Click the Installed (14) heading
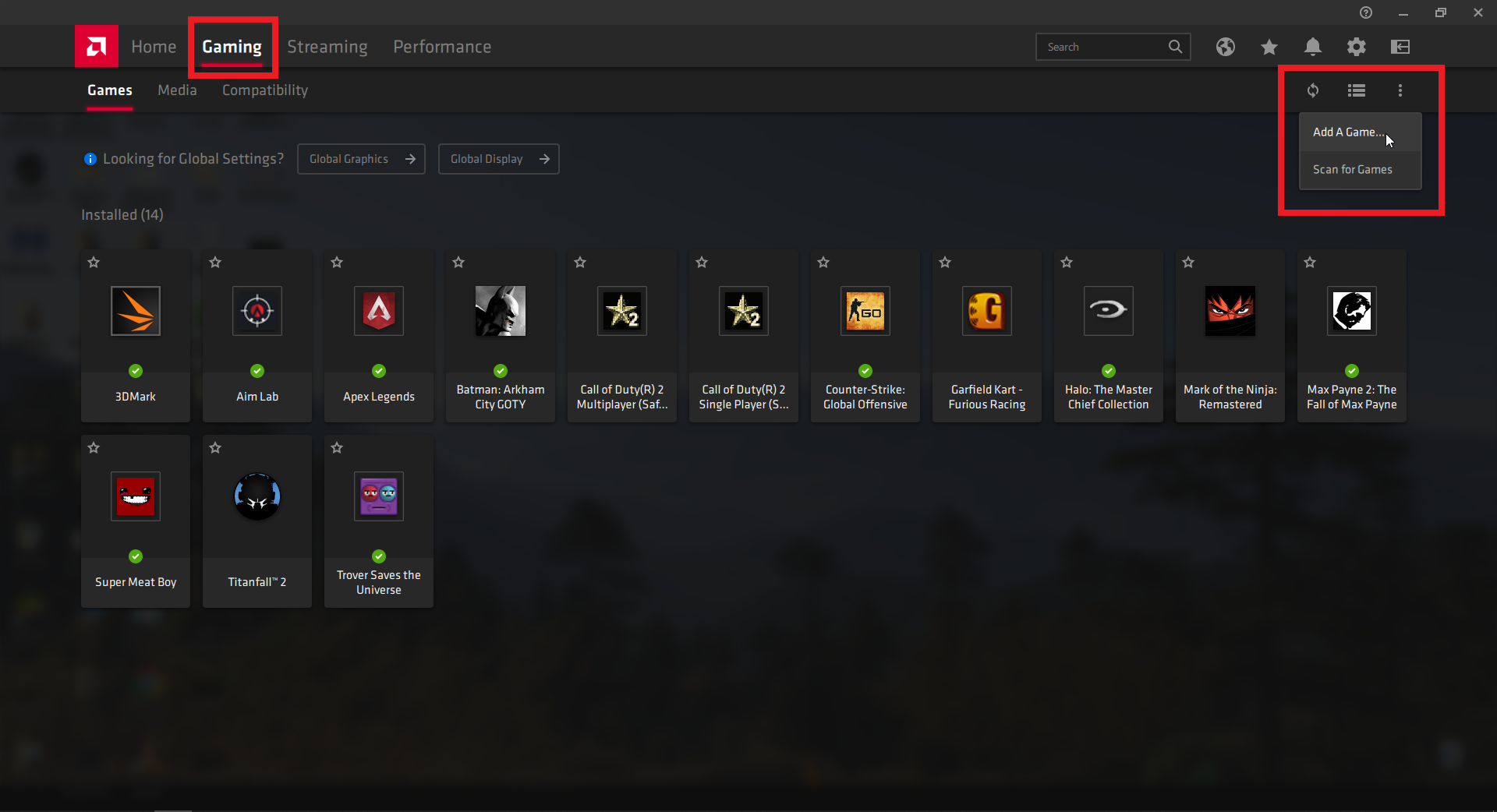 point(122,215)
